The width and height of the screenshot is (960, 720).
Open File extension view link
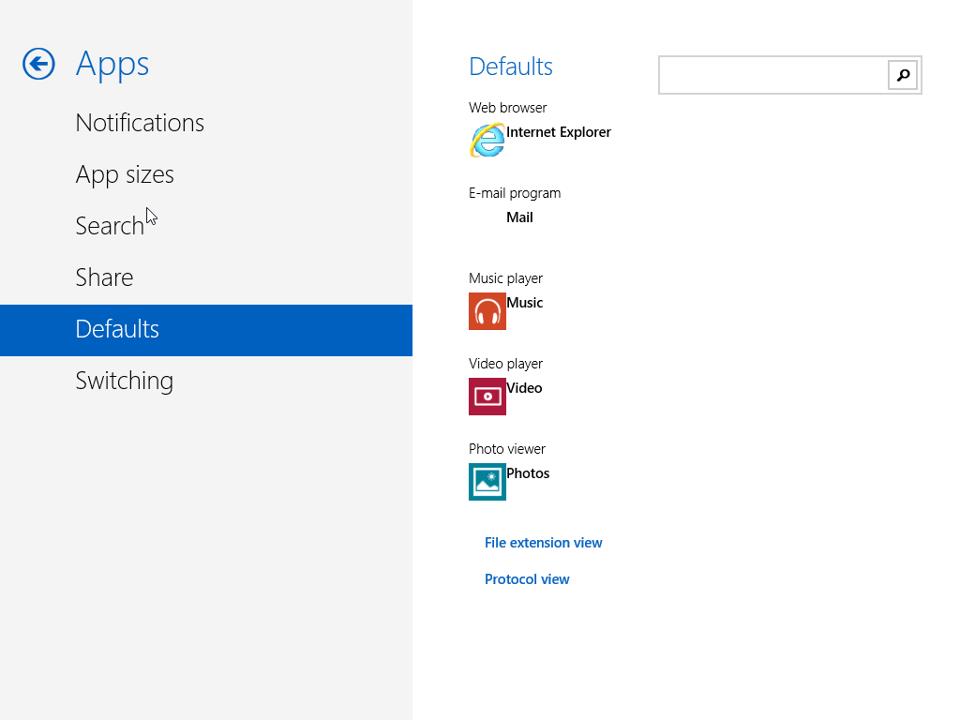point(543,542)
